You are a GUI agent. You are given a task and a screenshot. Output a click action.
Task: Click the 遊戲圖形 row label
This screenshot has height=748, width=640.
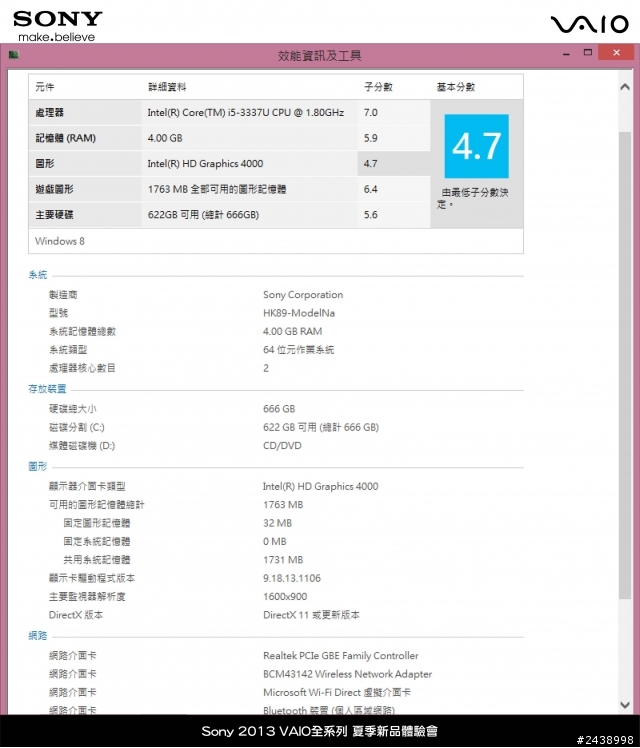tap(54, 189)
